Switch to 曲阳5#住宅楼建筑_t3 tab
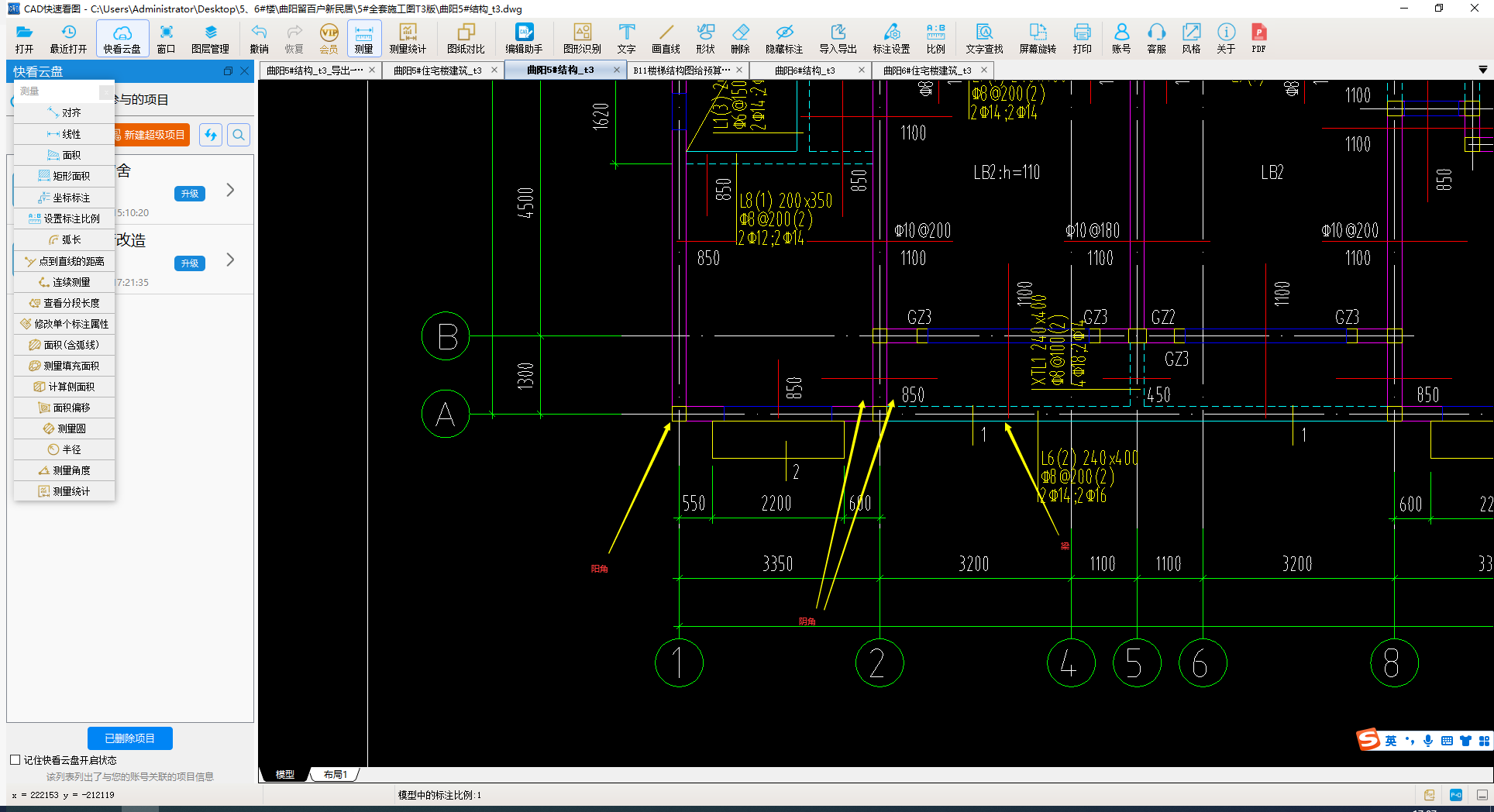1494x812 pixels. [x=438, y=71]
